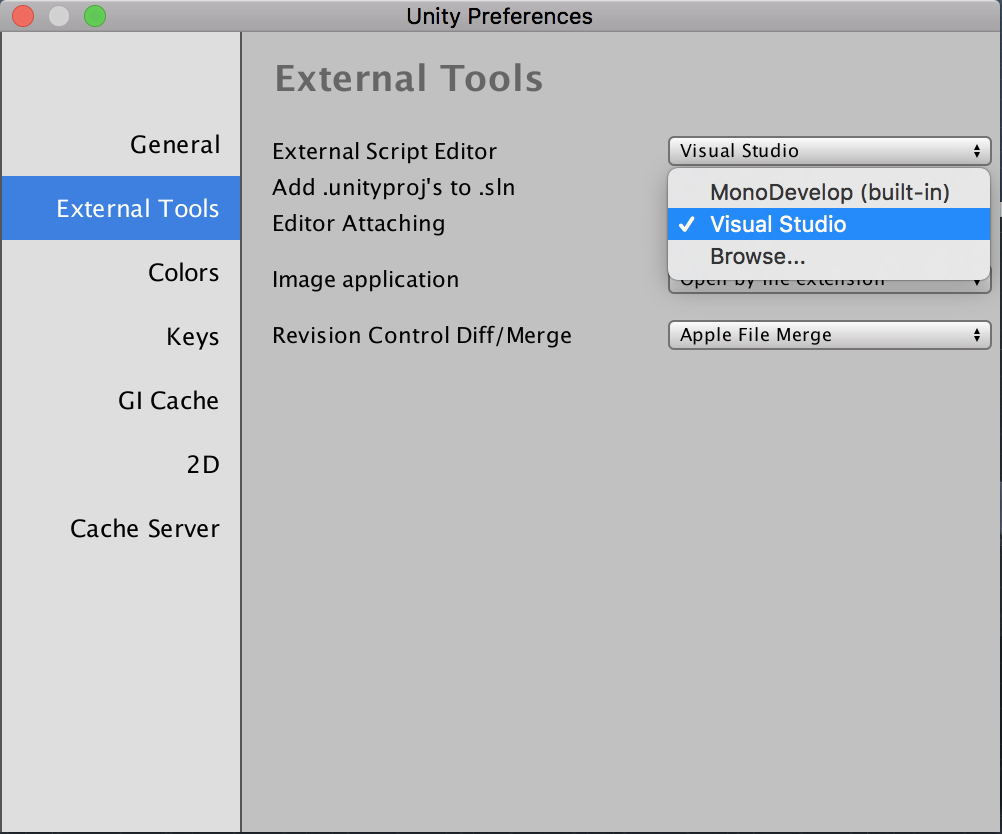This screenshot has width=1002, height=834.
Task: Zoom the Unity Preferences window
Action: tap(95, 16)
